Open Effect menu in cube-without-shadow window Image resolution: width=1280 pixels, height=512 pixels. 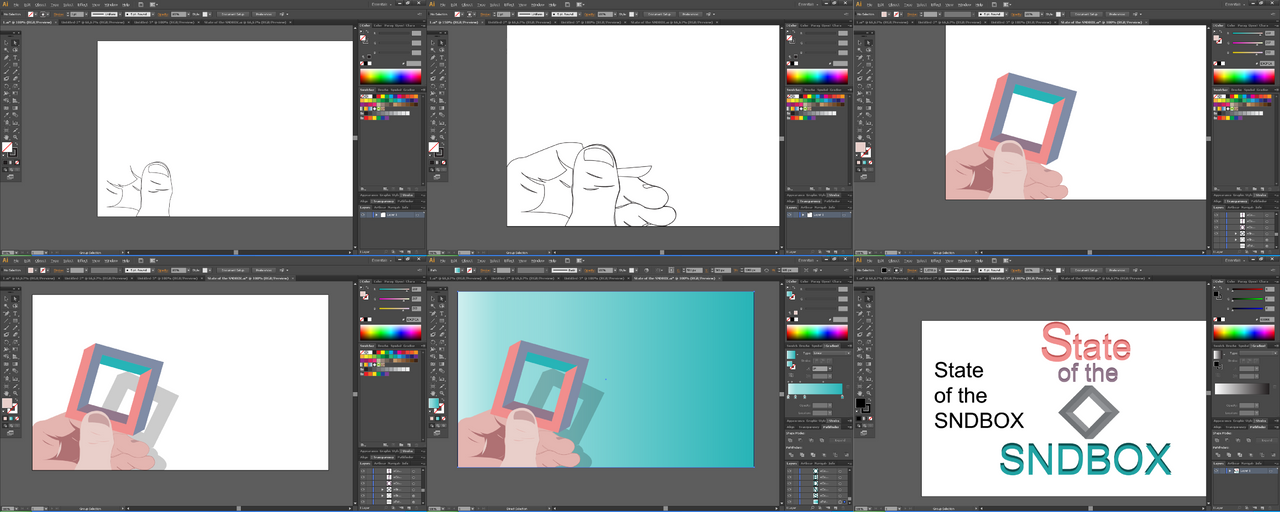coord(935,4)
